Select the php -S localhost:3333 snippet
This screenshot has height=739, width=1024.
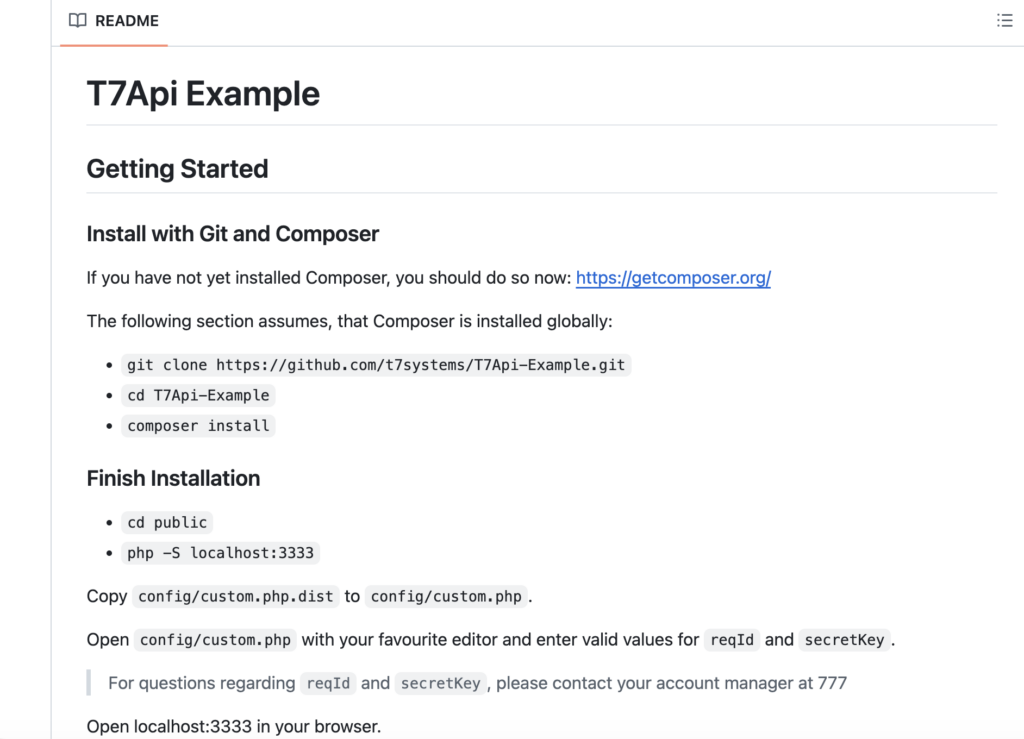(x=221, y=553)
